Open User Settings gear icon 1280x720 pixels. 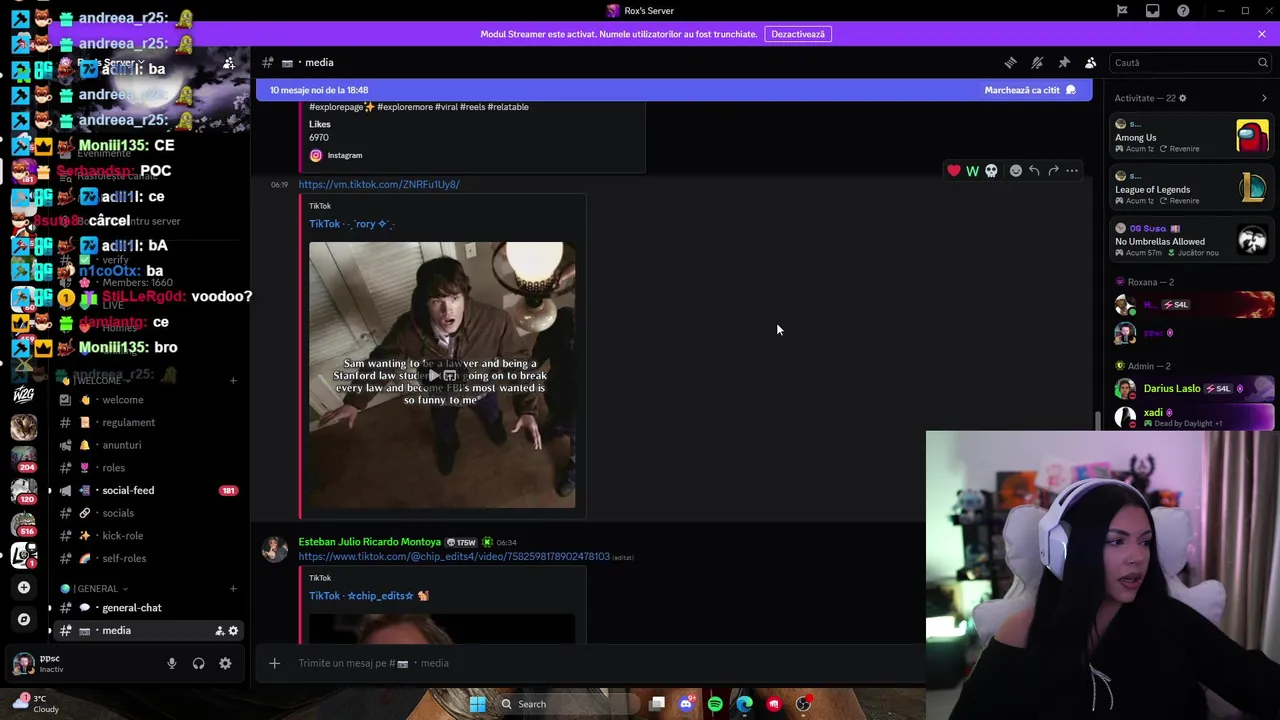coord(225,663)
